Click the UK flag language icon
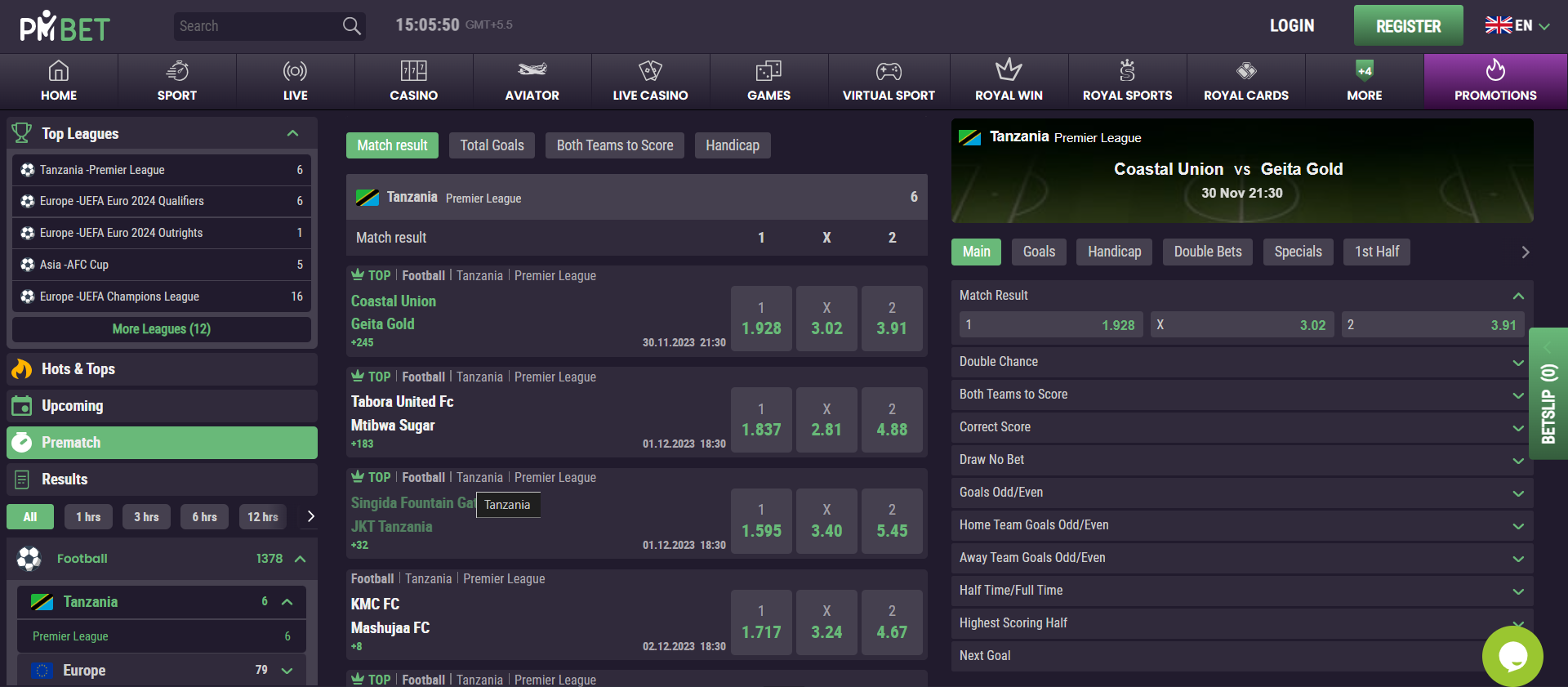 (x=1498, y=25)
